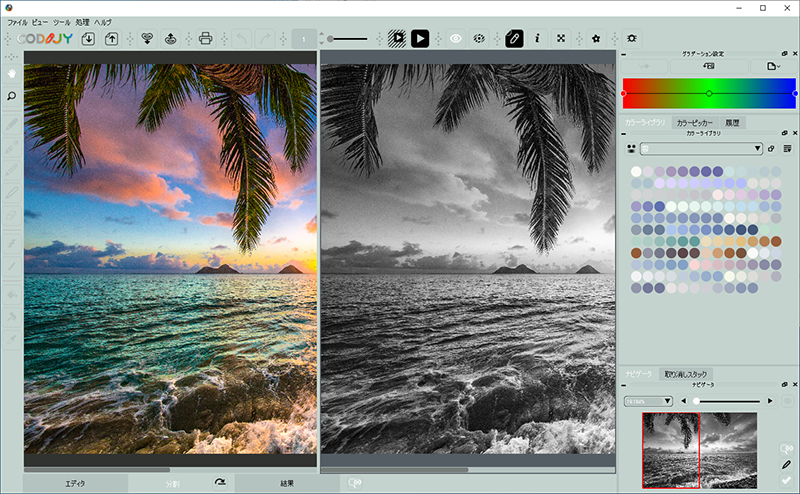Click the 分割 split view button
Screen dimensions: 800x494
[172, 483]
